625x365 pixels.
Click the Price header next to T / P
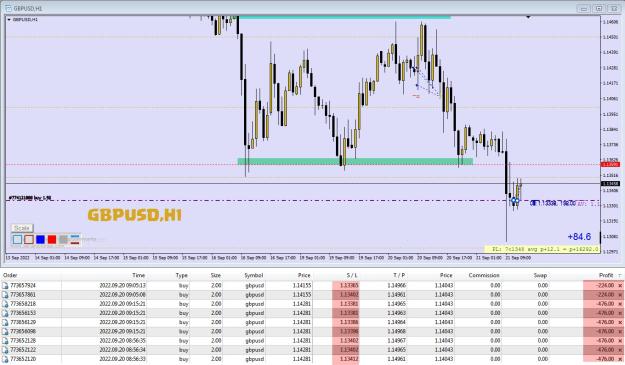pos(446,275)
